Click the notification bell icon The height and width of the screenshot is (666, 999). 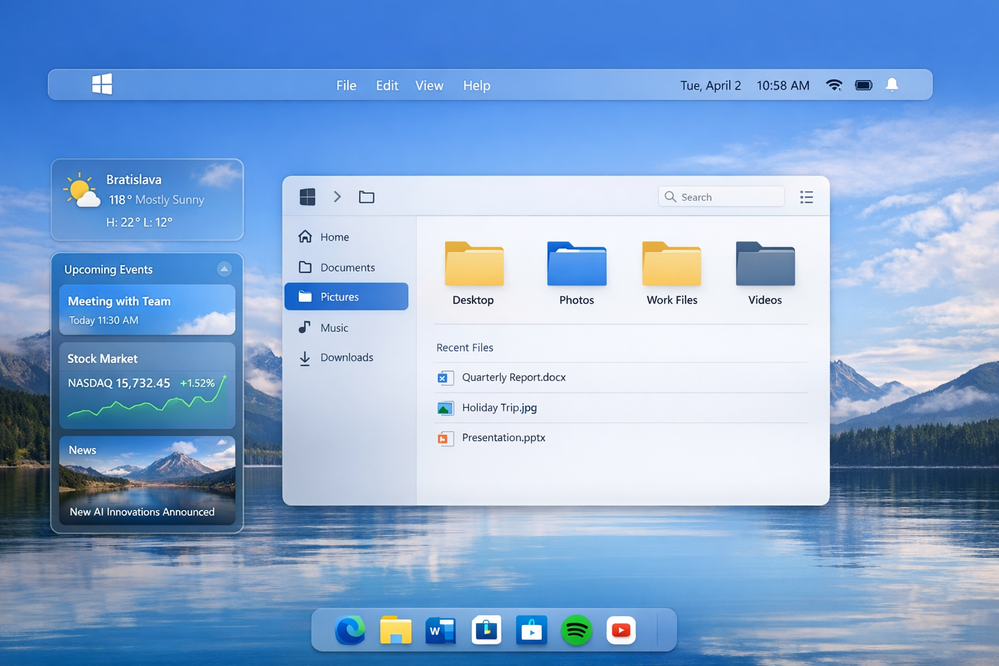click(892, 85)
